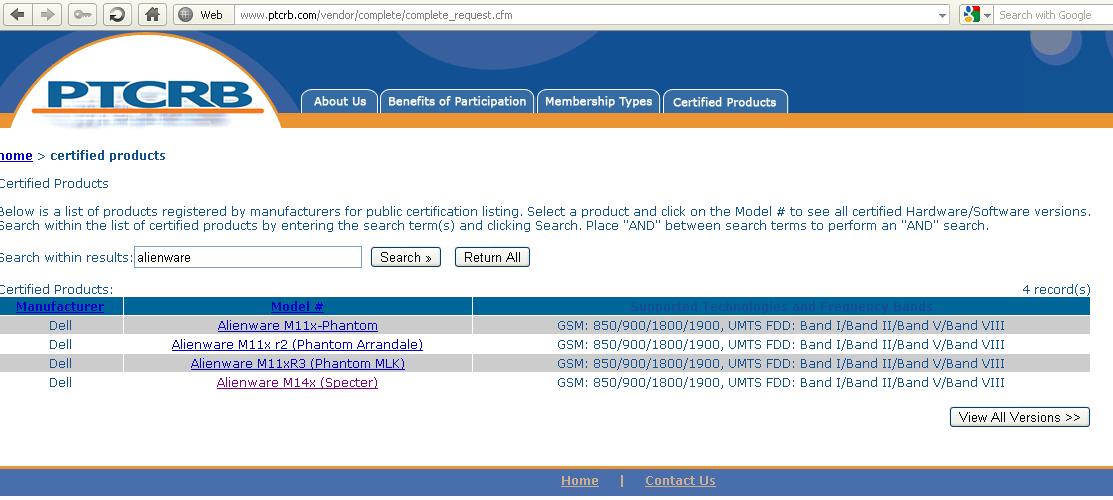
Task: Go to the browser home page icon
Action: [x=152, y=14]
